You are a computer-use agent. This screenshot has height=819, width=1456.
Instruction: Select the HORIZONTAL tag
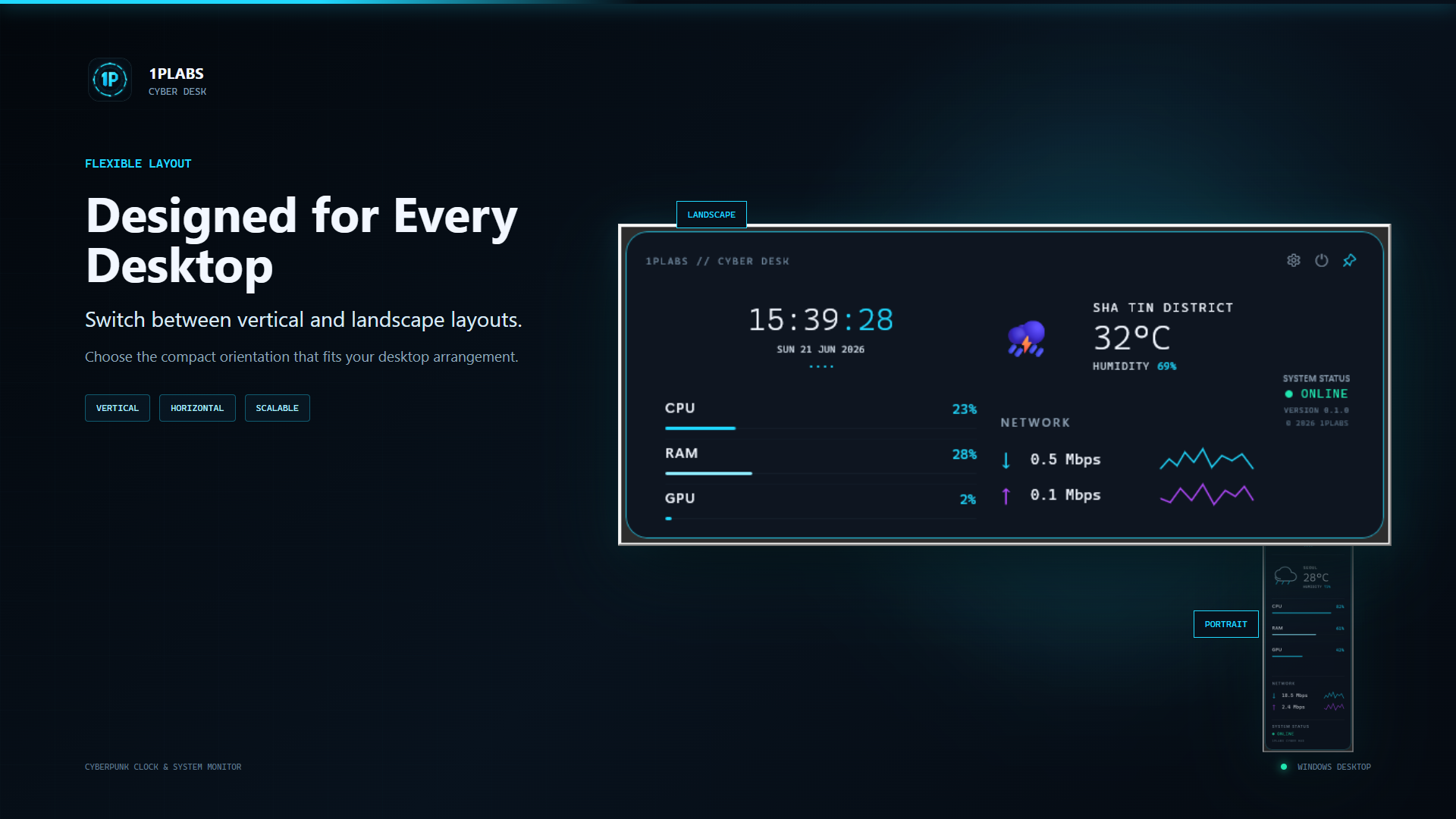[x=197, y=408]
